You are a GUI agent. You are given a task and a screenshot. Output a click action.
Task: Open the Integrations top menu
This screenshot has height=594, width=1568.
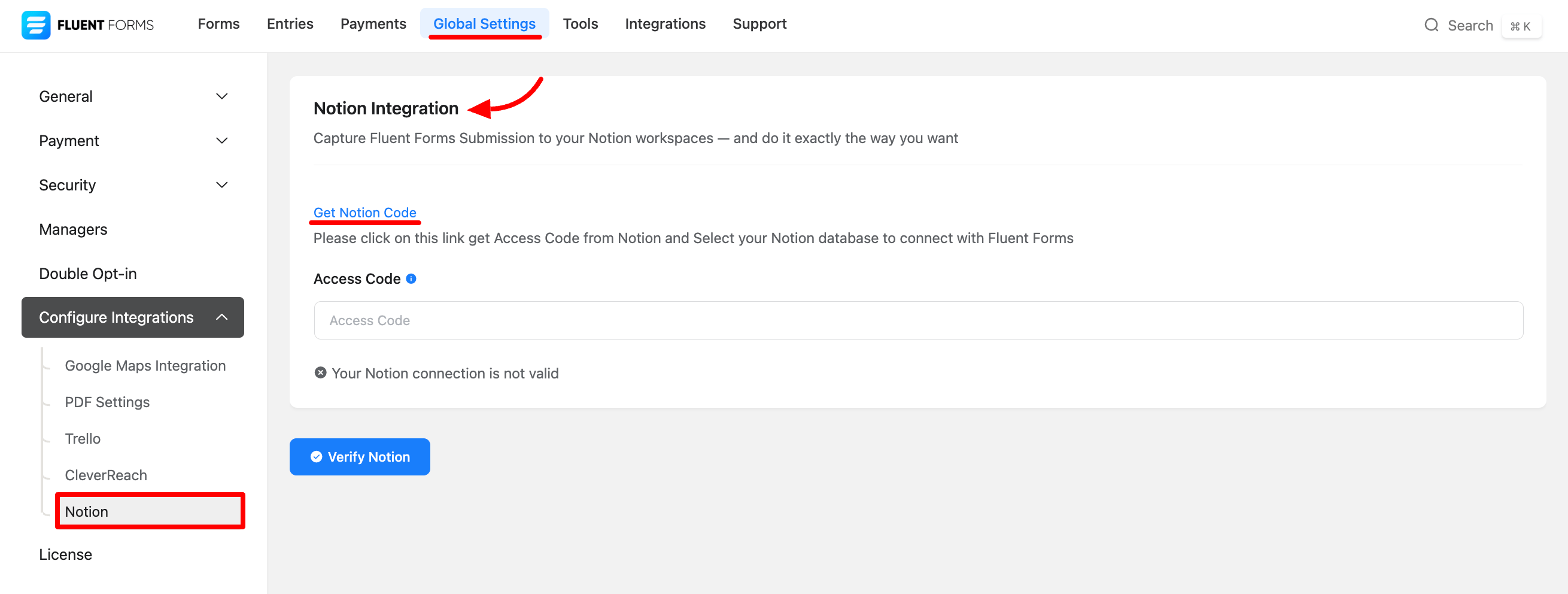665,24
